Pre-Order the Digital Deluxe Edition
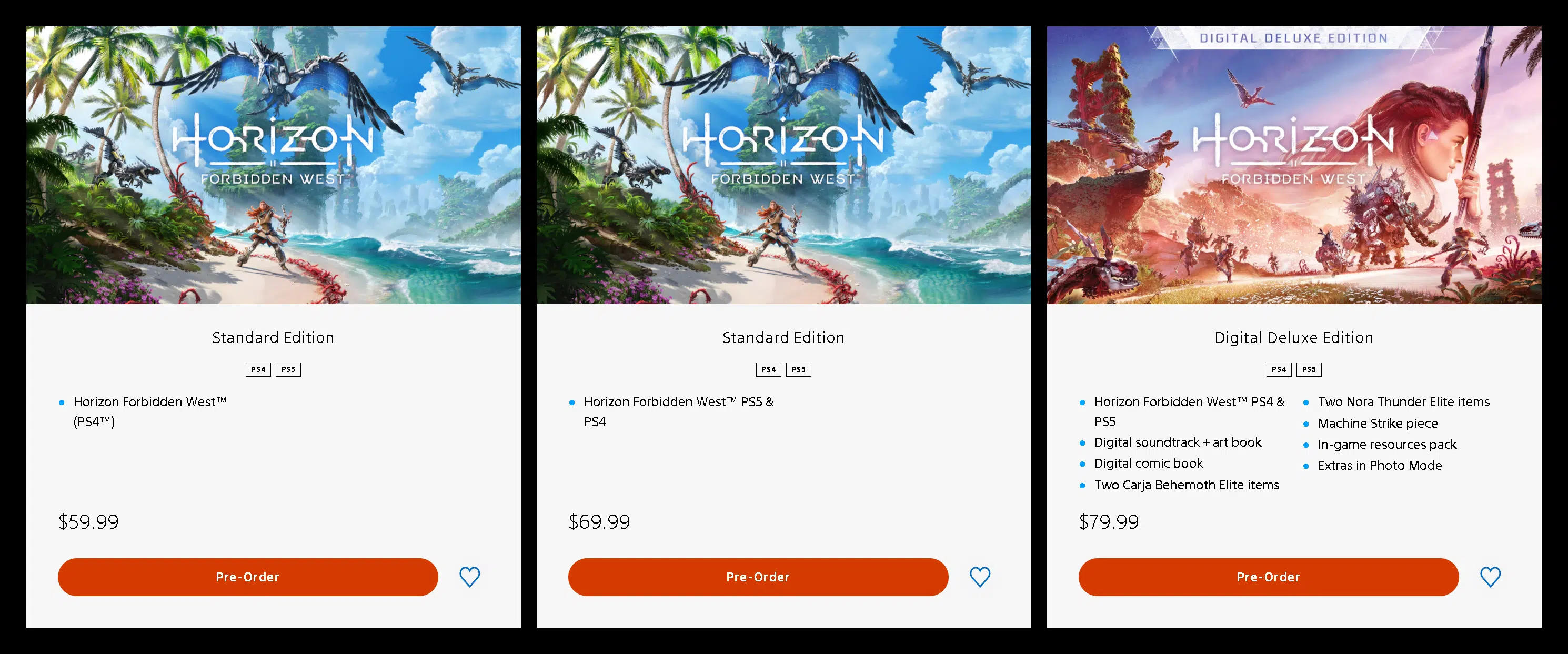This screenshot has width=1568, height=654. coord(1269,577)
